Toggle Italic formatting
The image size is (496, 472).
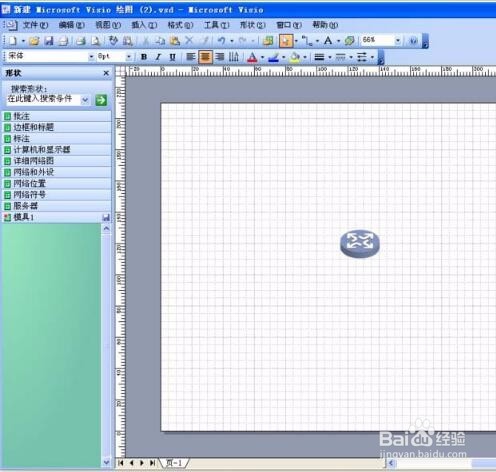(158, 57)
